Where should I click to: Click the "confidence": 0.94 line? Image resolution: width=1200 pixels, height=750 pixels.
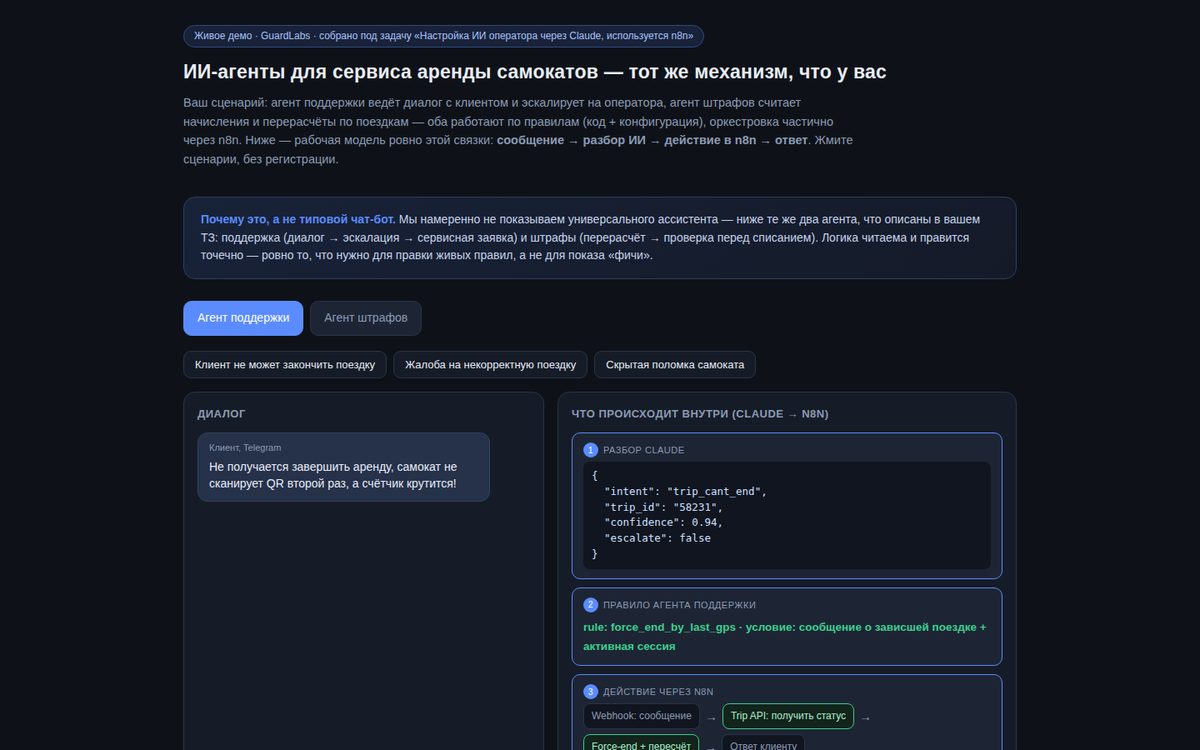point(663,522)
